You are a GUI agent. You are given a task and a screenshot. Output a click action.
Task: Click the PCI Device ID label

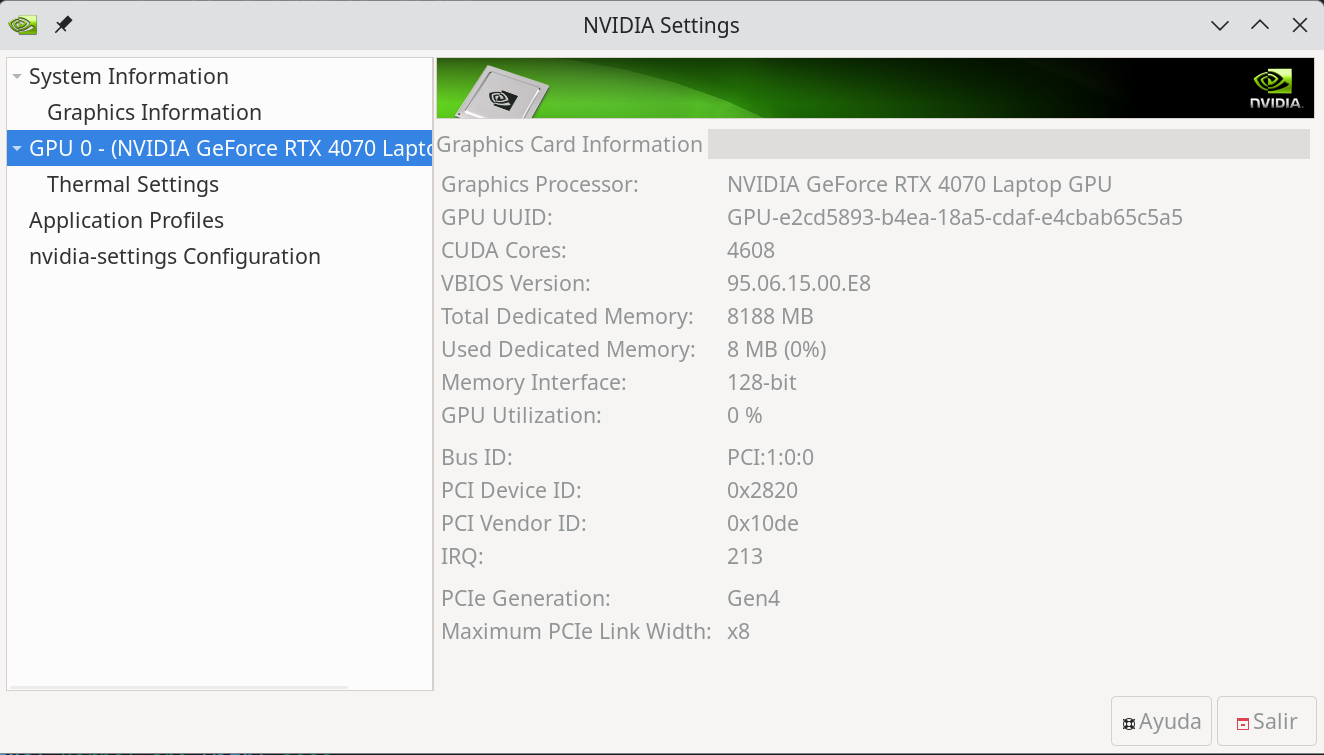point(511,491)
